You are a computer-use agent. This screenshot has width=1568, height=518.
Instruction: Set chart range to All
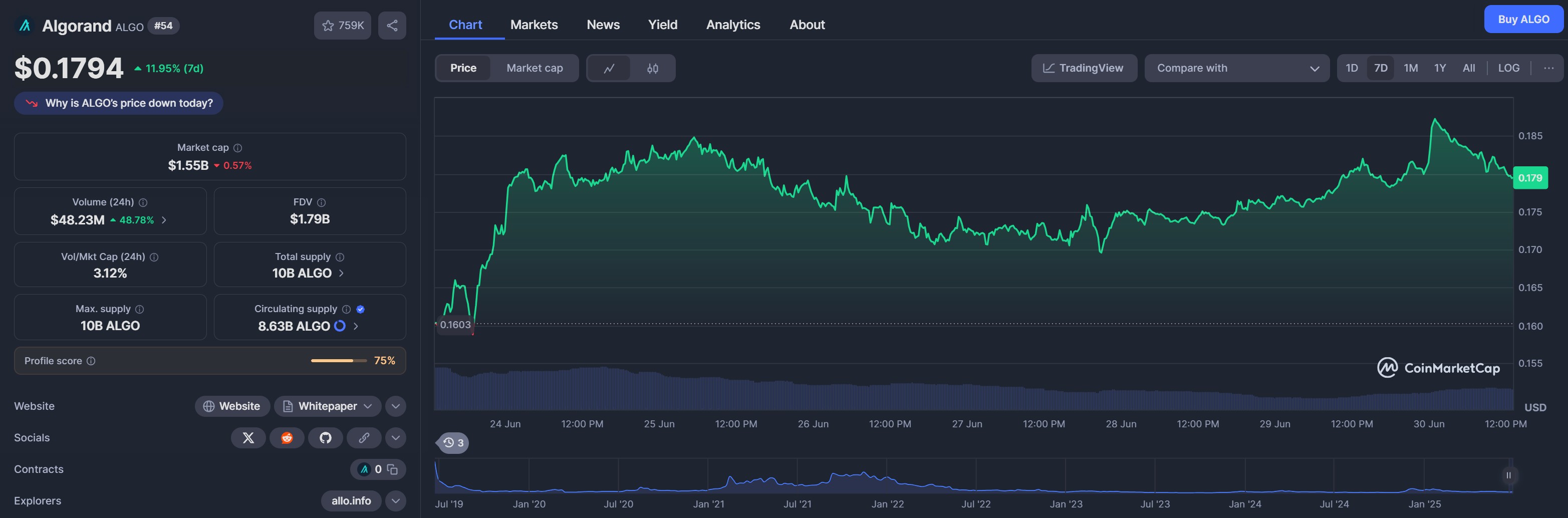[x=1469, y=68]
